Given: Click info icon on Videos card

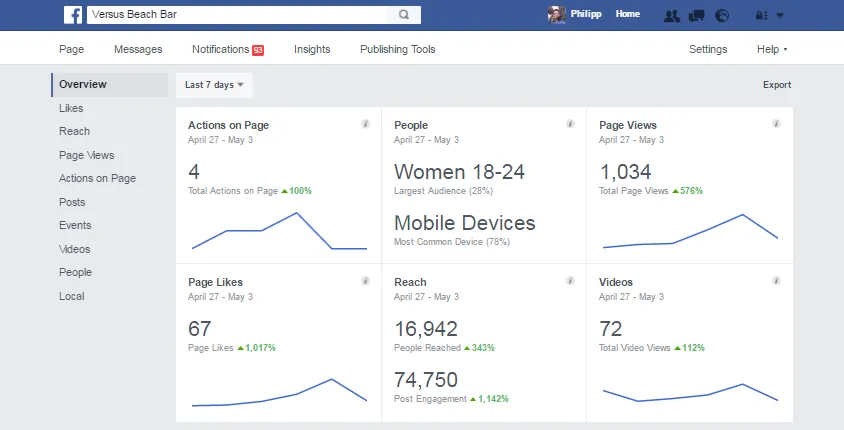Looking at the screenshot, I should [776, 281].
